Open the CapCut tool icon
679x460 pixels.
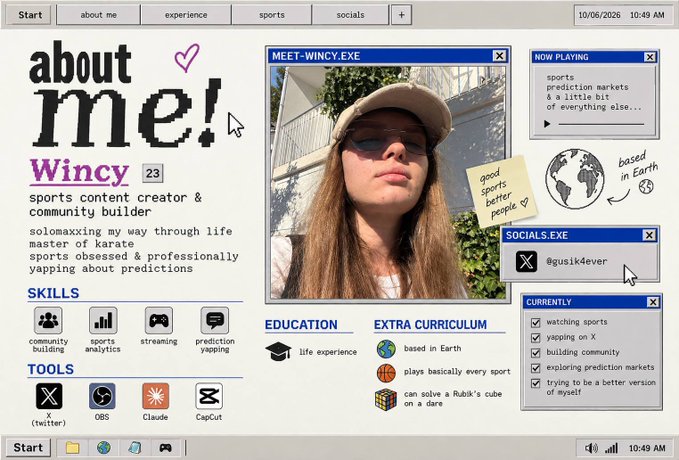(x=209, y=396)
